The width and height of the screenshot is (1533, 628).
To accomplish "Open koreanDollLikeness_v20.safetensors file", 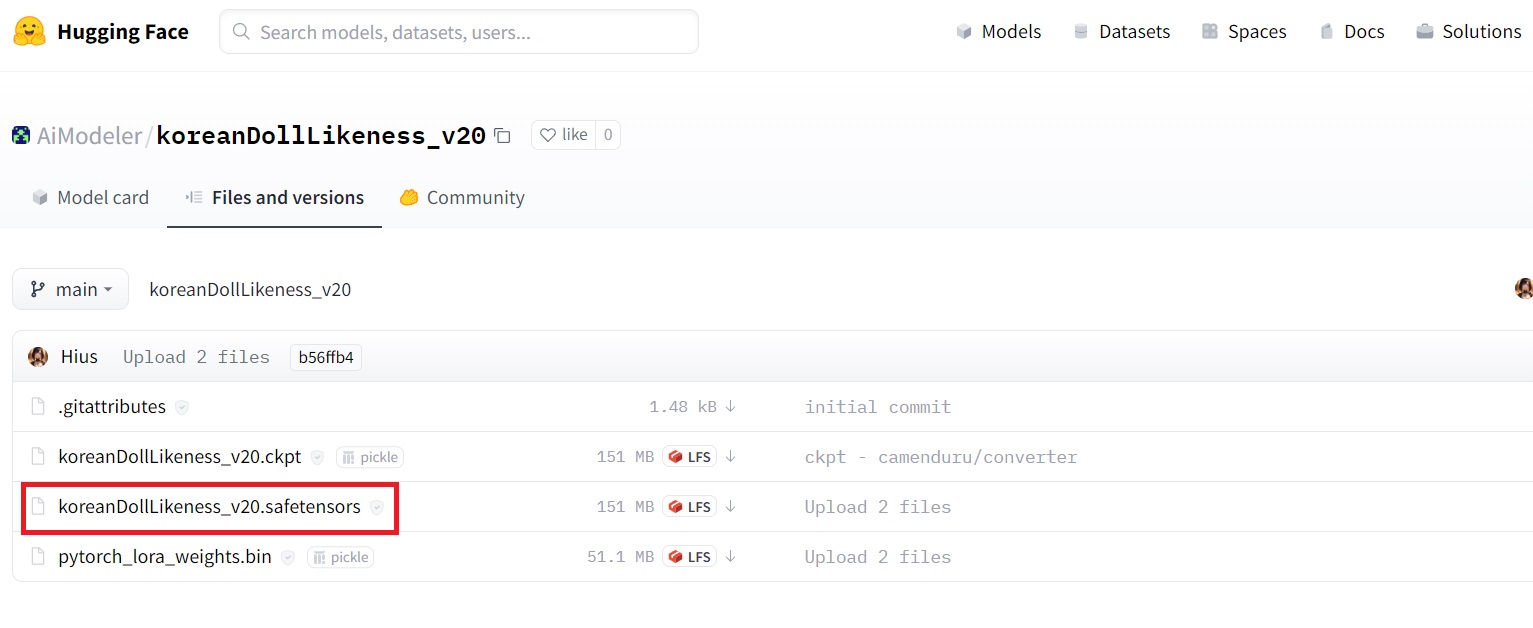I will (209, 507).
